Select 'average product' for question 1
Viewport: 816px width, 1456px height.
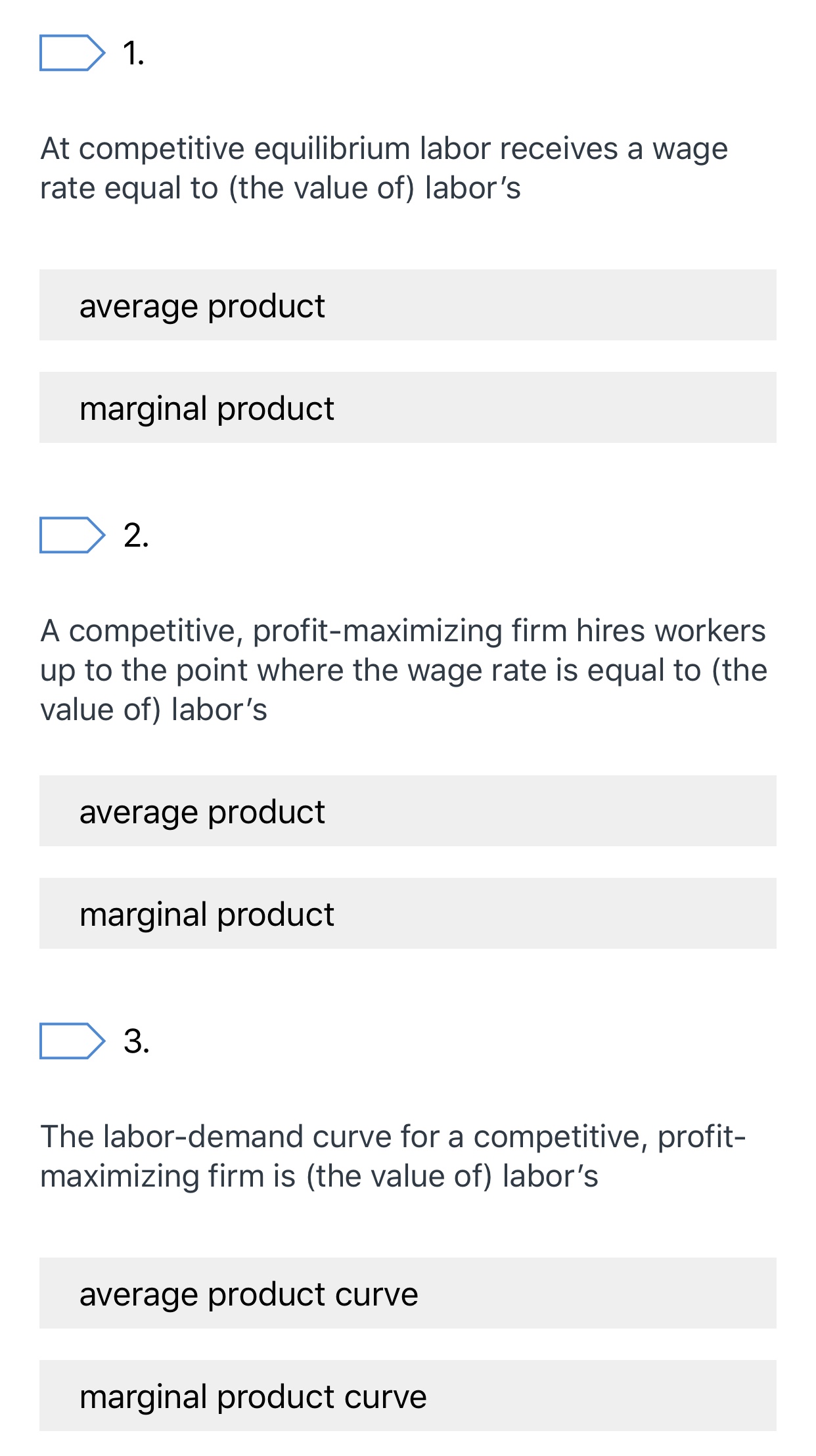point(407,304)
